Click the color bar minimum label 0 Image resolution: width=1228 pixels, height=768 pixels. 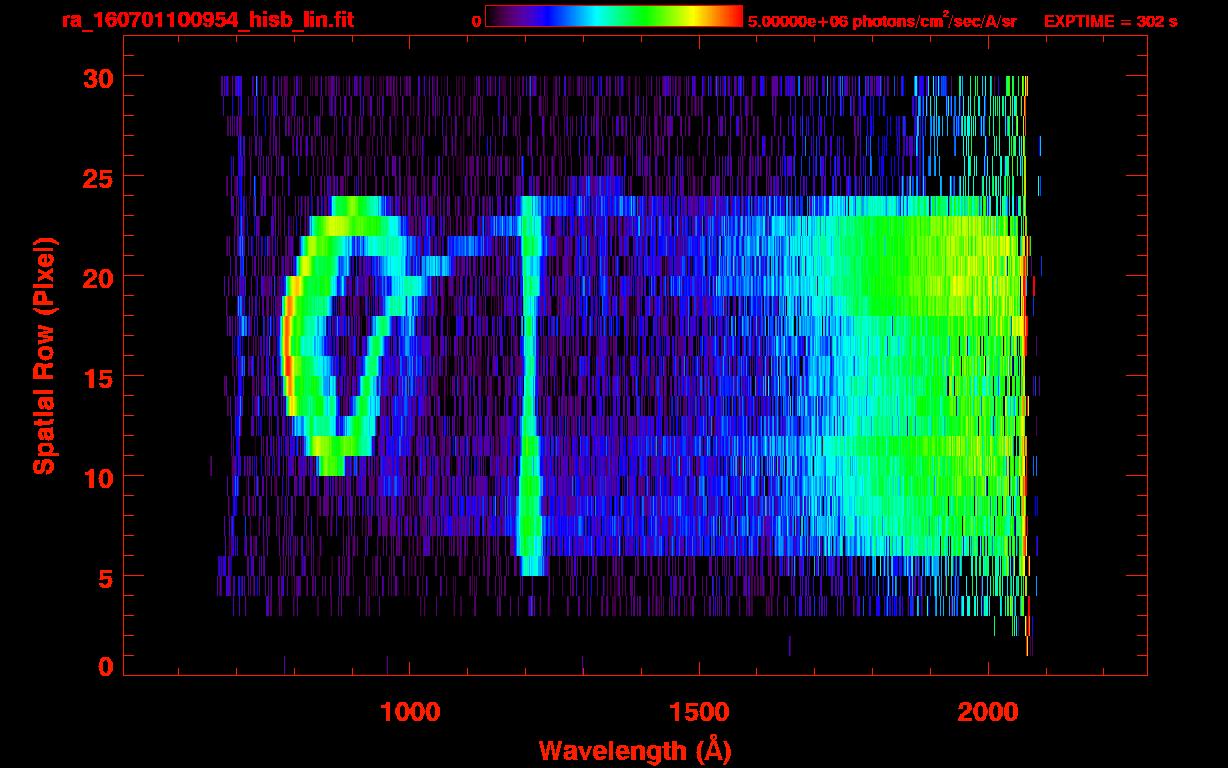point(476,21)
